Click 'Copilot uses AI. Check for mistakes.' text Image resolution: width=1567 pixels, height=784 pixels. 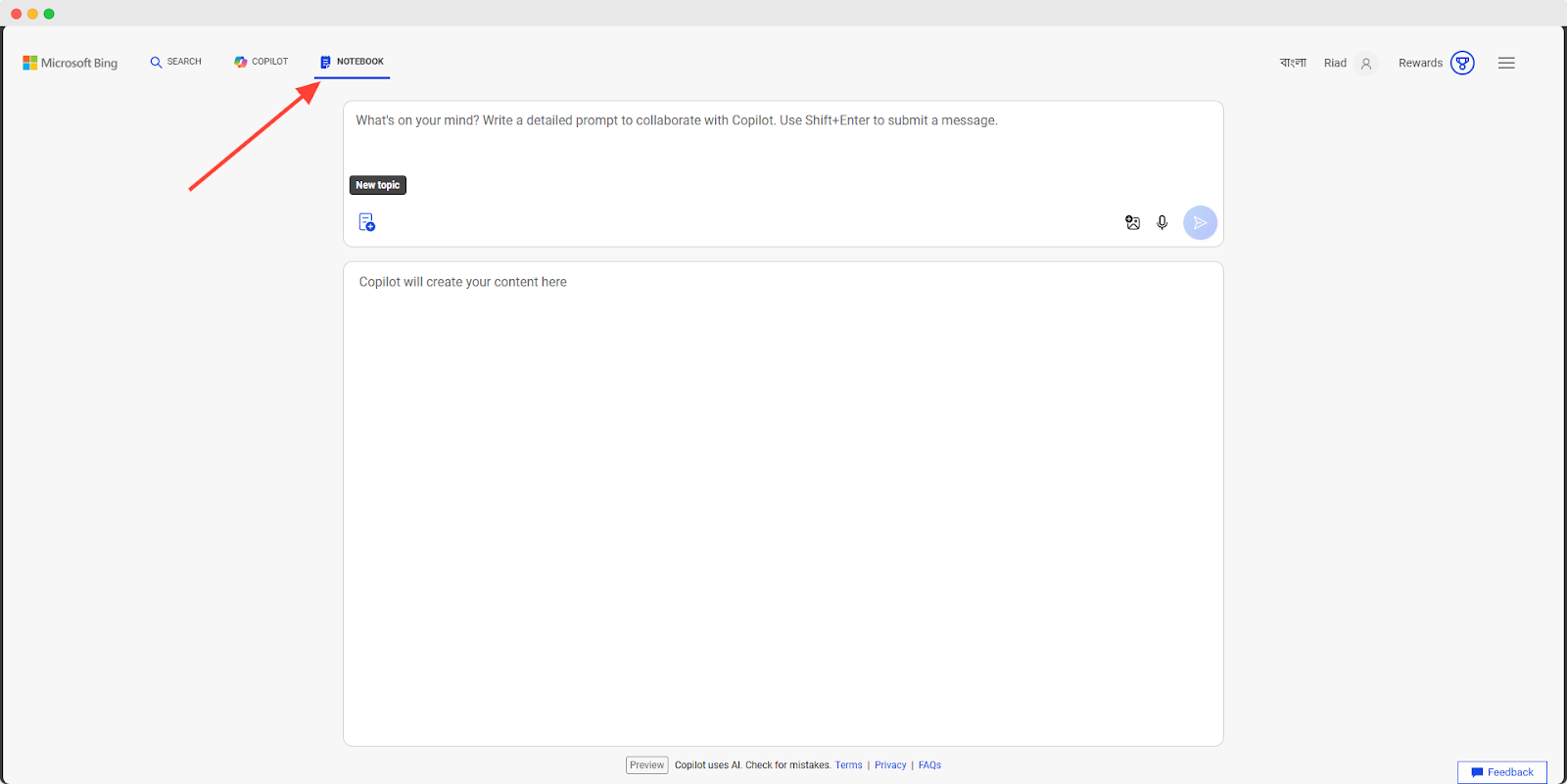point(752,765)
